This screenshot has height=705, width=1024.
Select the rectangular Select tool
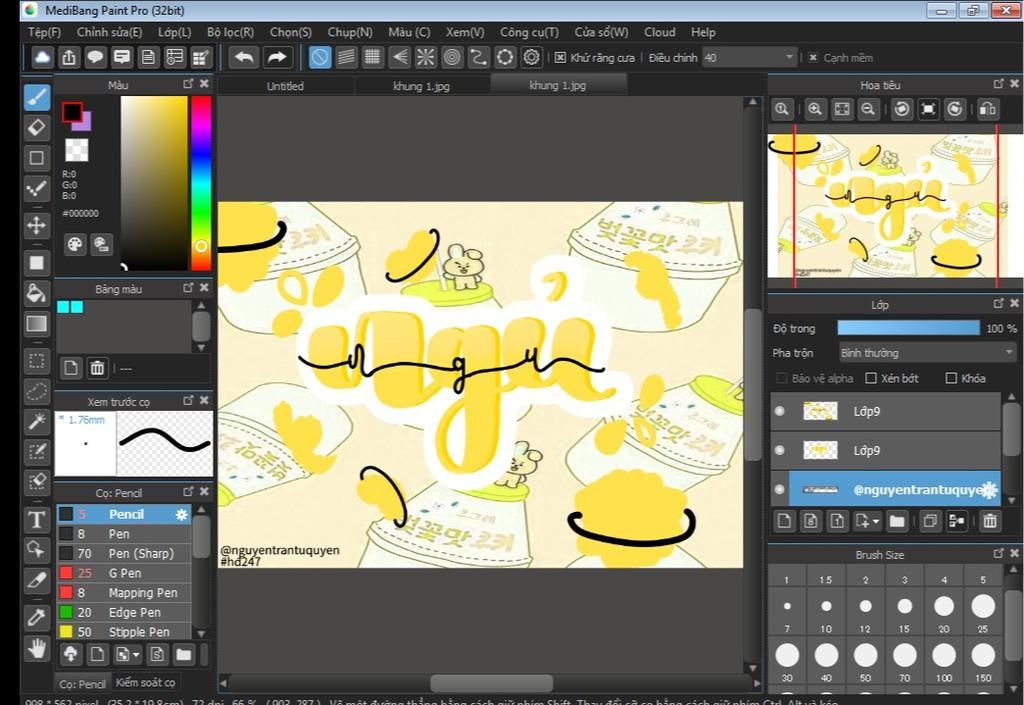(x=37, y=360)
